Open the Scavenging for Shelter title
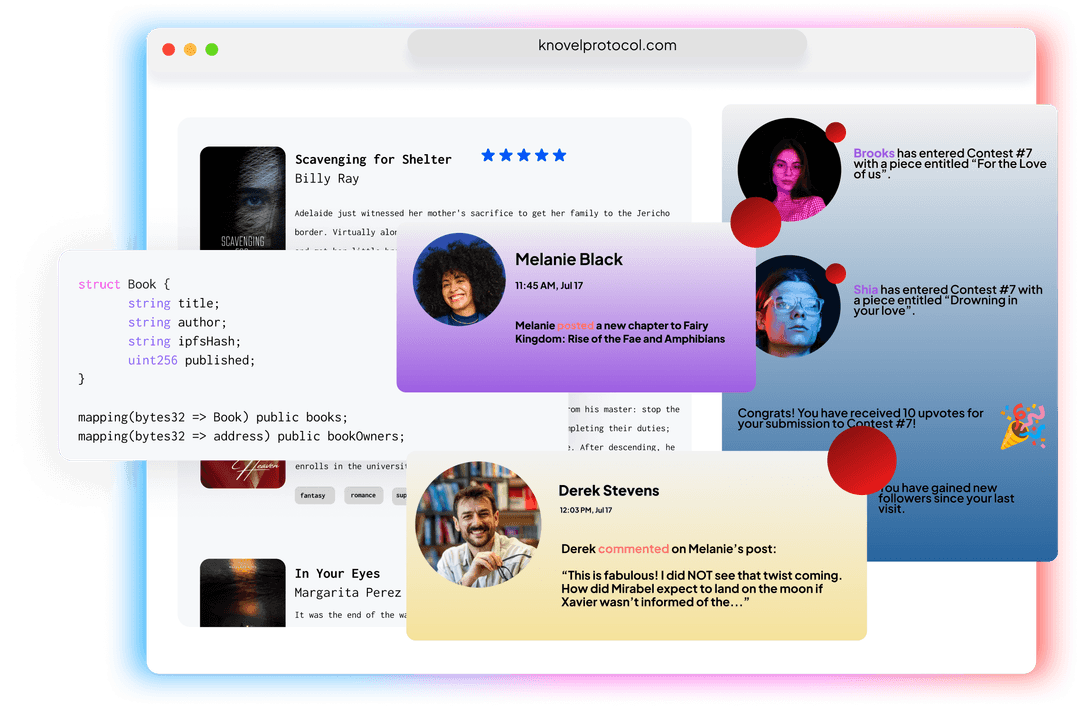This screenshot has width=1080, height=707. click(x=373, y=159)
